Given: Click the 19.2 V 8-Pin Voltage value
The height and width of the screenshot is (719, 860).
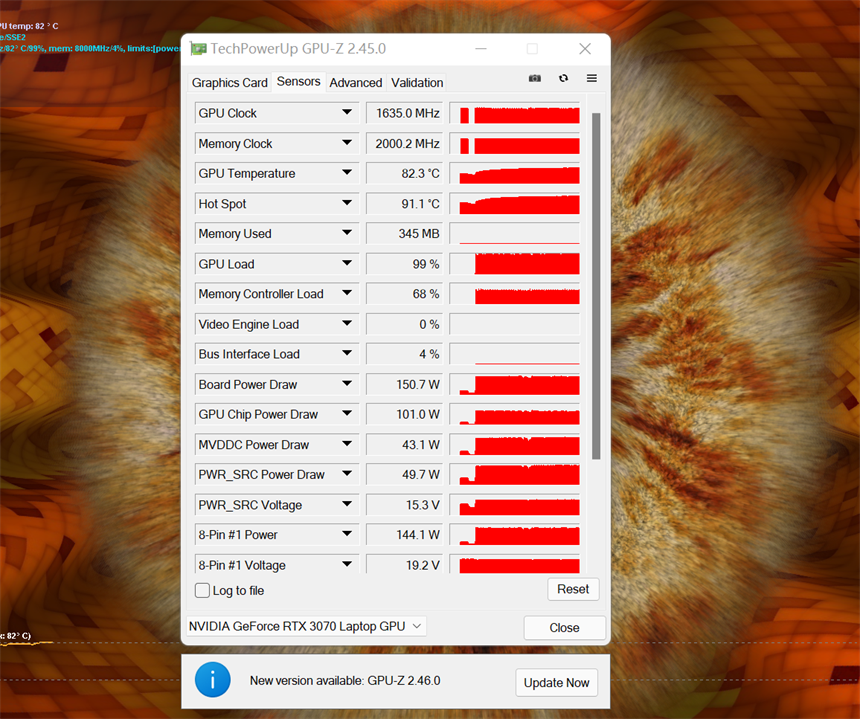Looking at the screenshot, I should (405, 564).
